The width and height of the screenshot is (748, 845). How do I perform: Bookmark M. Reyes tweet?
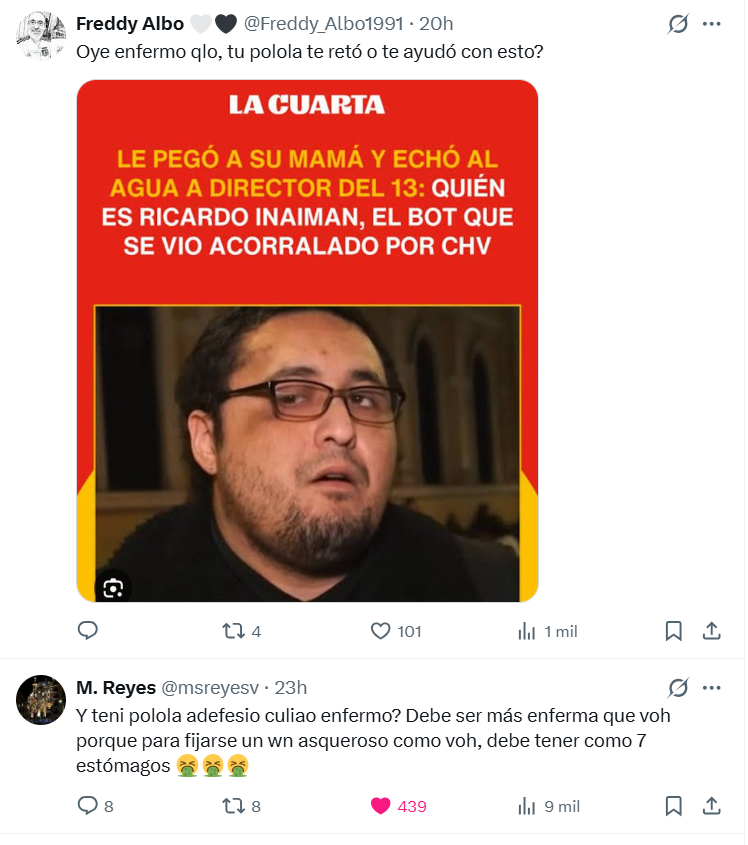click(x=674, y=806)
